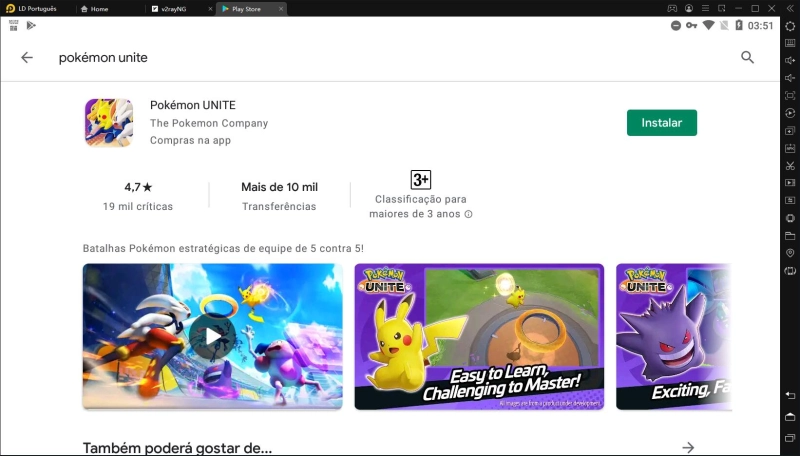The image size is (800, 456).
Task: Open the Easy to Learn Pikachu screenshot
Action: 479,337
